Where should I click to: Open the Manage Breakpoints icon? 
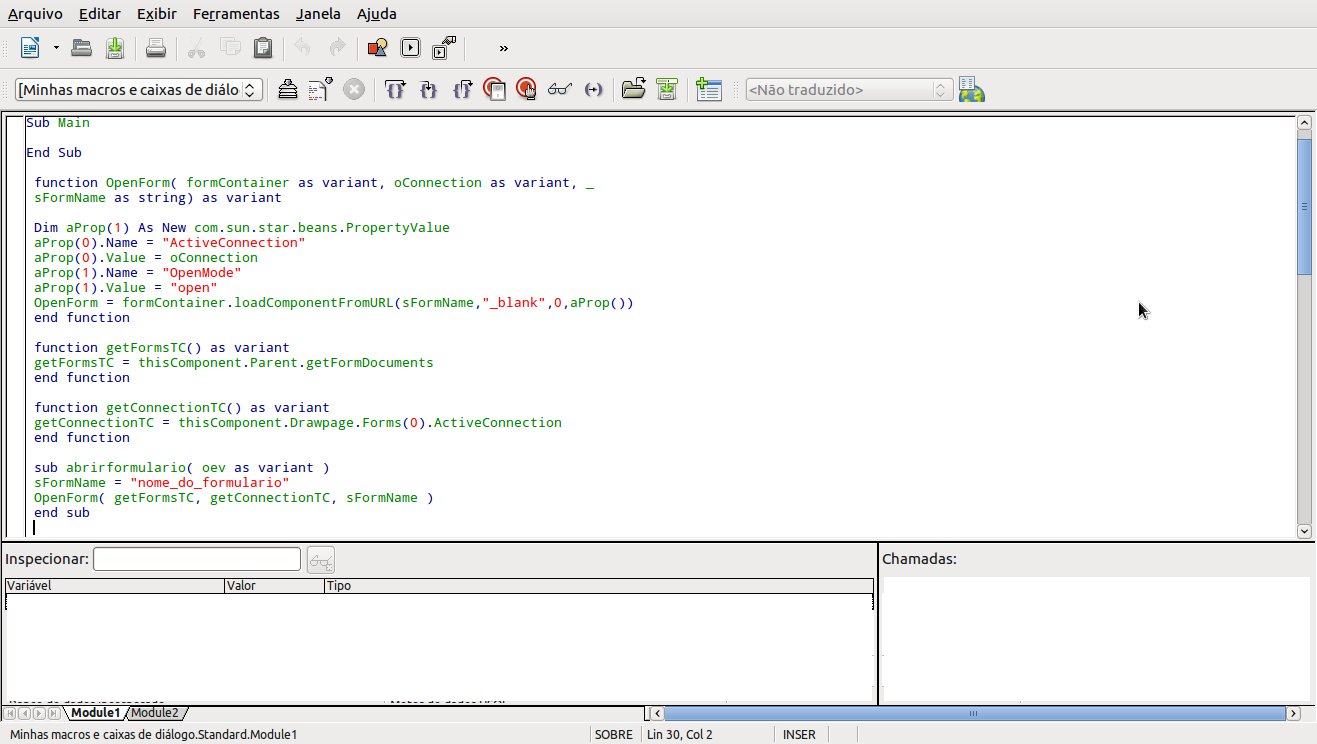(x=527, y=89)
